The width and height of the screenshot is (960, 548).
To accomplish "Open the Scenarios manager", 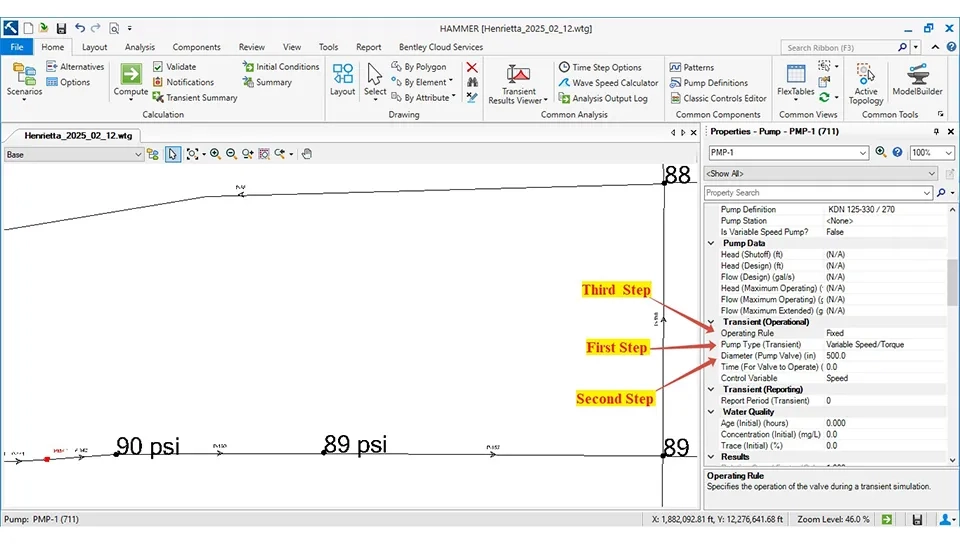I will click(24, 79).
